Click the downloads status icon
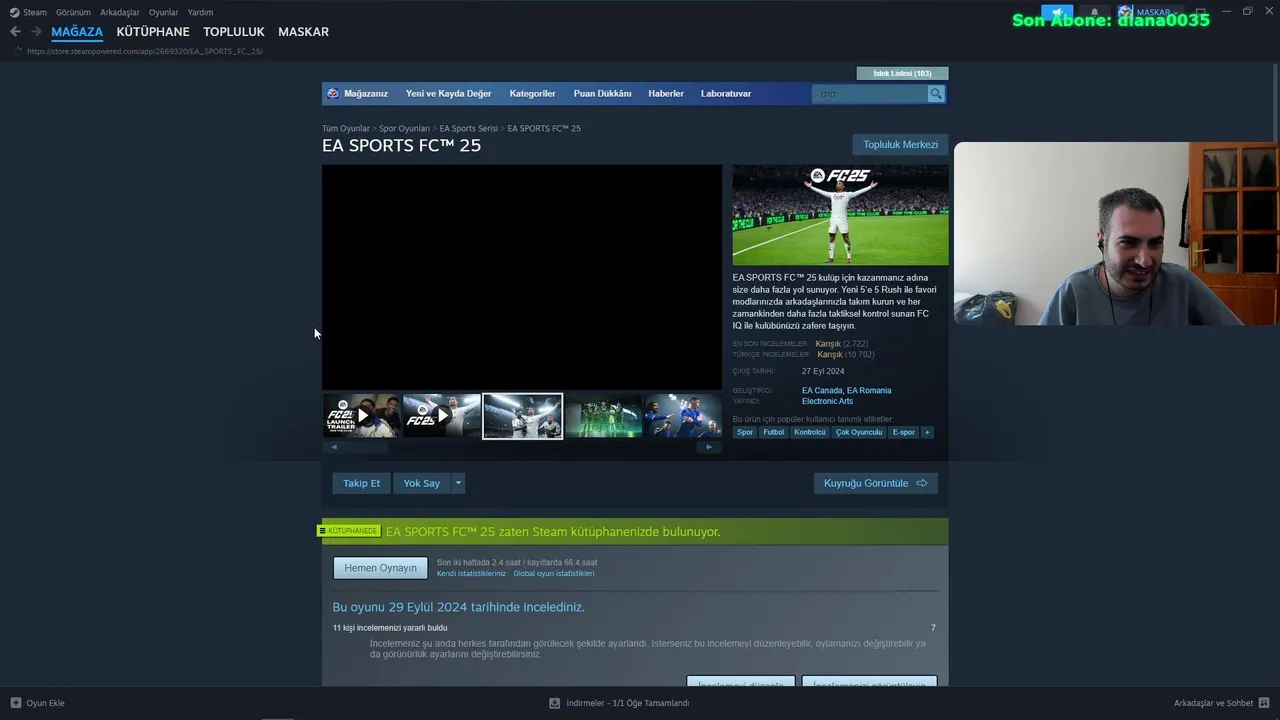1280x720 pixels. [554, 703]
